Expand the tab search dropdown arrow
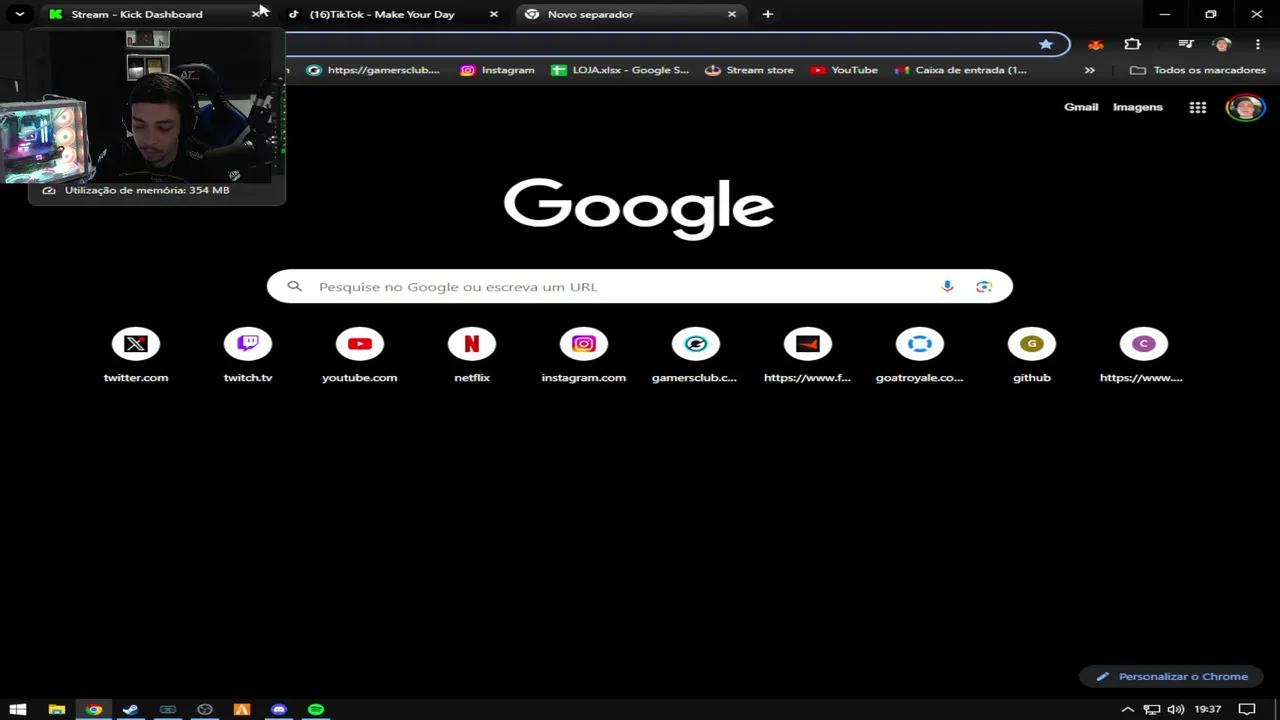Image resolution: width=1280 pixels, height=720 pixels. point(19,14)
